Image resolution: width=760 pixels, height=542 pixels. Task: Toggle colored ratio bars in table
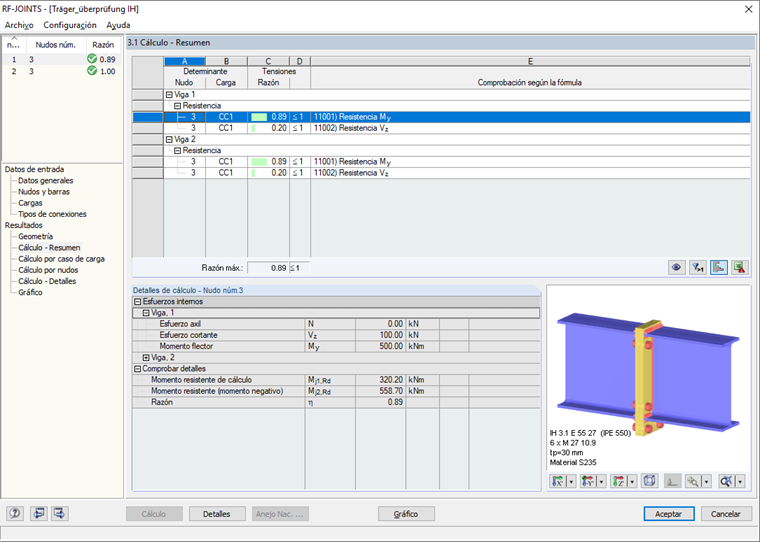[719, 267]
